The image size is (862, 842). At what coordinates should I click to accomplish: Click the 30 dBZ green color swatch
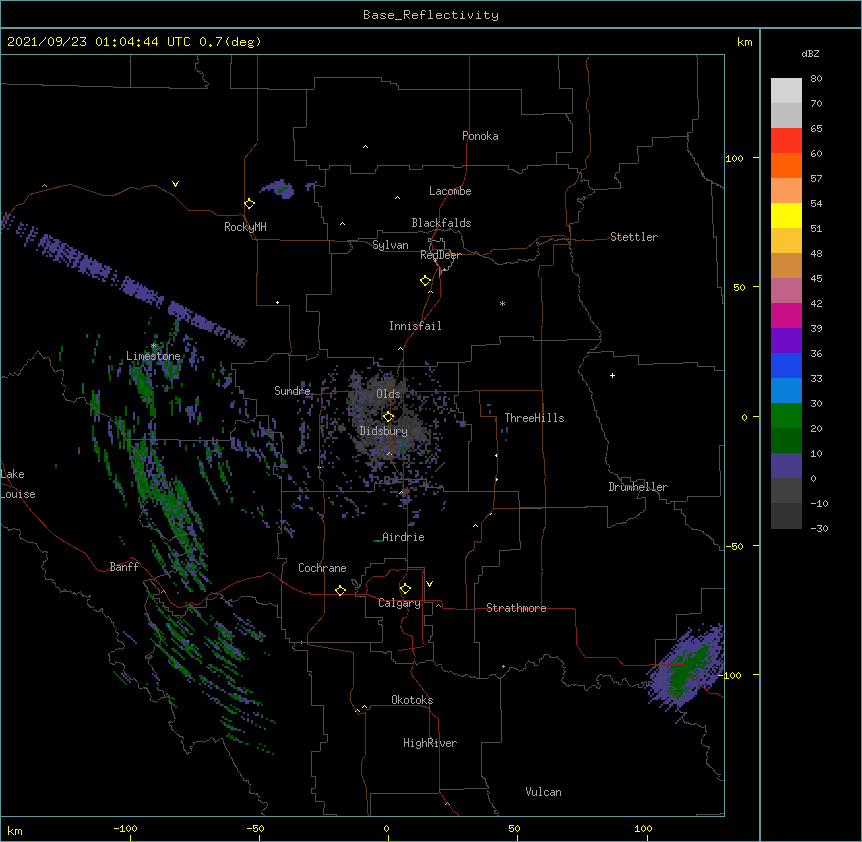[786, 416]
